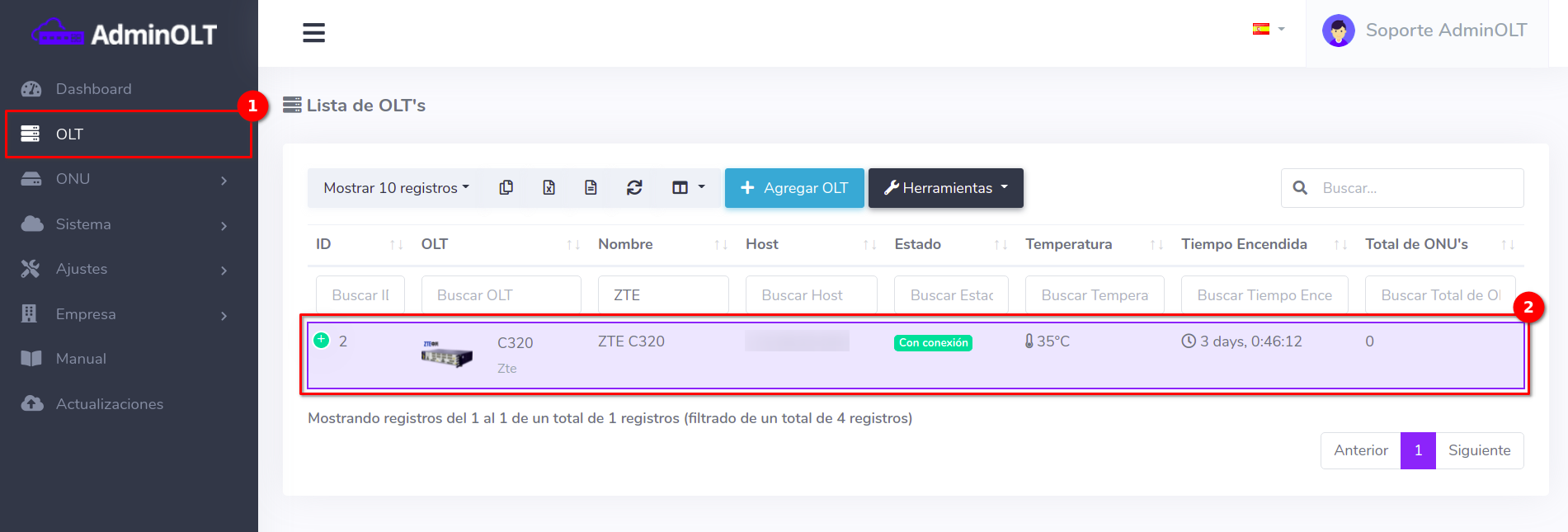Refresh the OLT list
The image size is (1568, 532).
pos(633,188)
